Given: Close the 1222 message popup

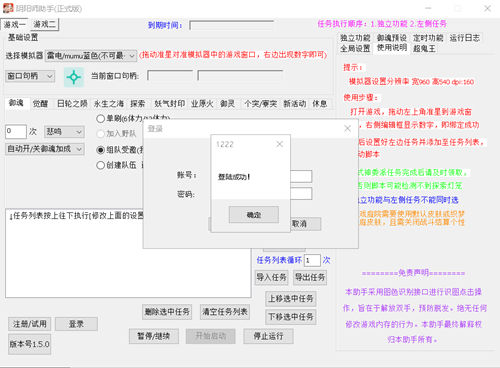Looking at the screenshot, I should tap(280, 144).
